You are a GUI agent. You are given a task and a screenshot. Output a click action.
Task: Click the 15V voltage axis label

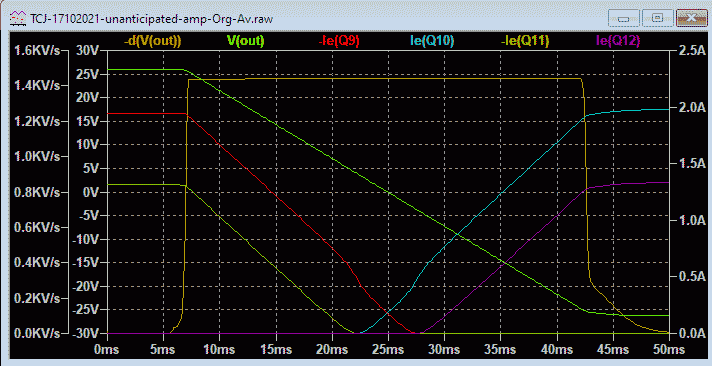[x=87, y=121]
